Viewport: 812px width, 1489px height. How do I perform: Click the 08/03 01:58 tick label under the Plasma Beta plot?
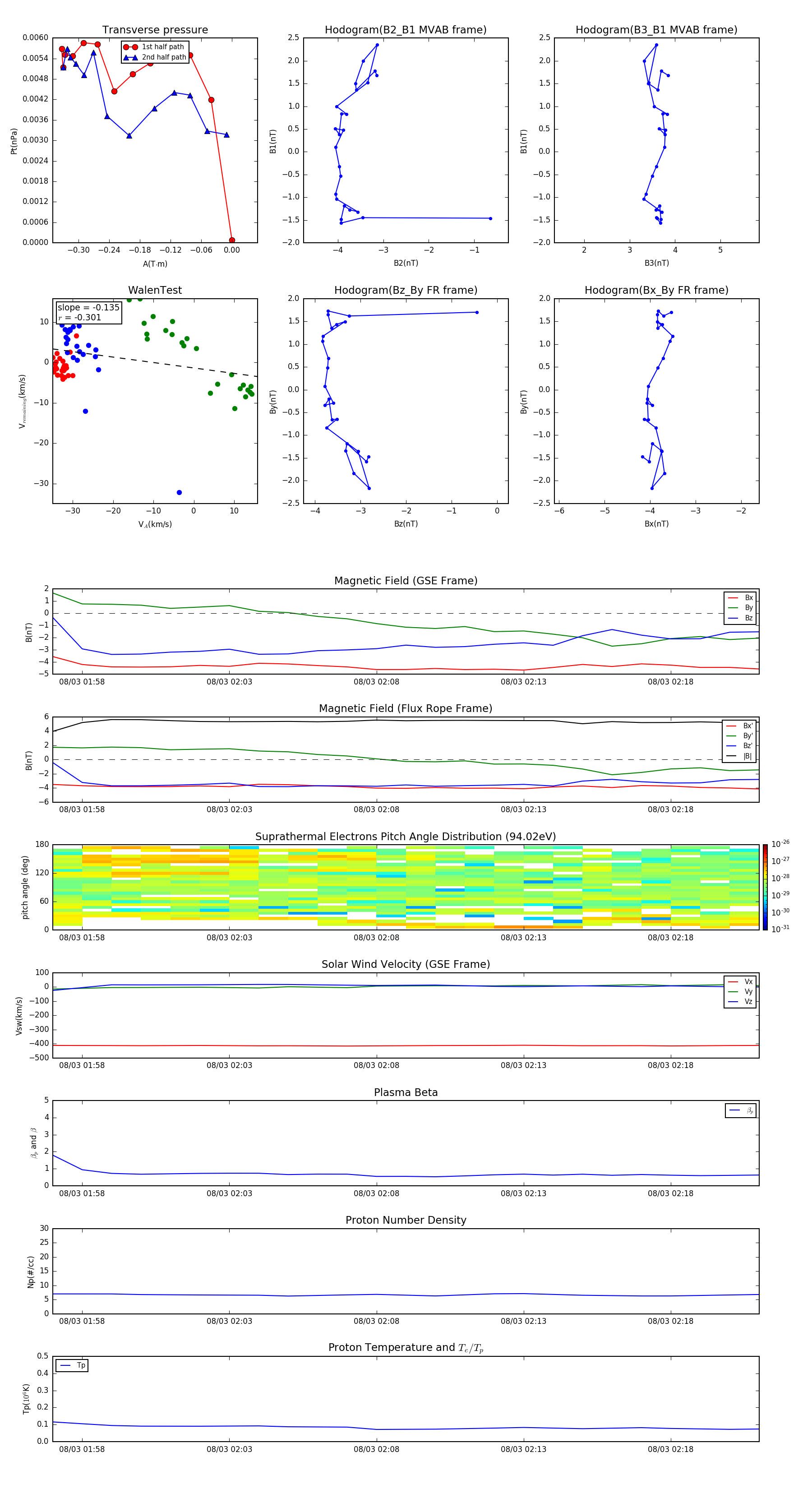(x=82, y=1193)
